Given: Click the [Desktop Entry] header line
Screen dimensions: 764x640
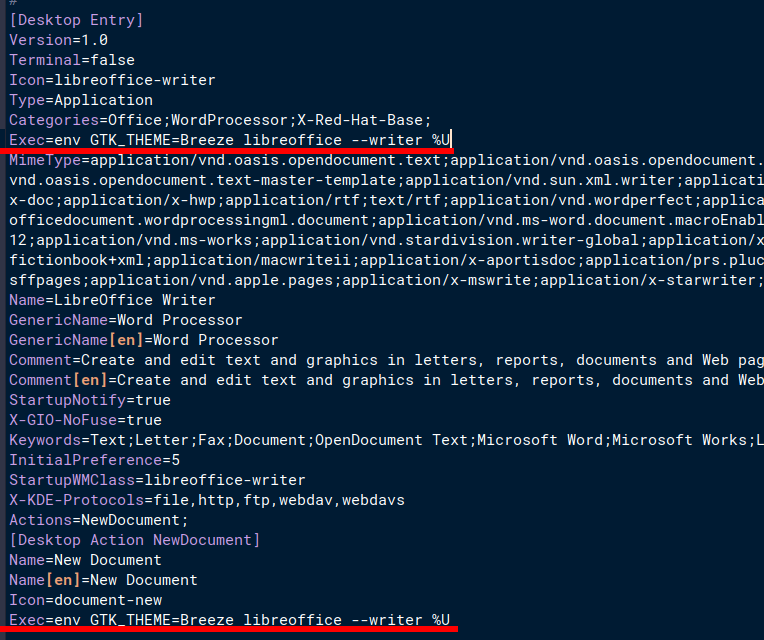Looking at the screenshot, I should 76,20.
